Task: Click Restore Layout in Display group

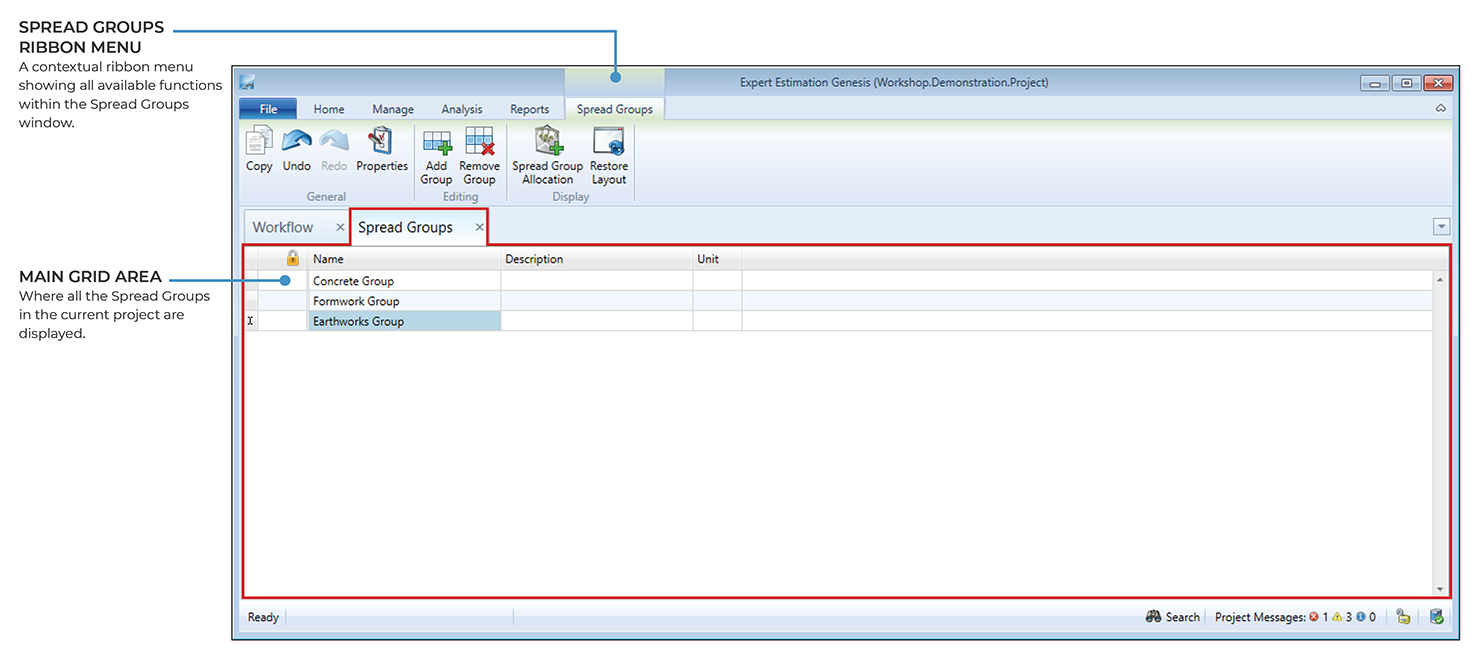Action: [608, 157]
